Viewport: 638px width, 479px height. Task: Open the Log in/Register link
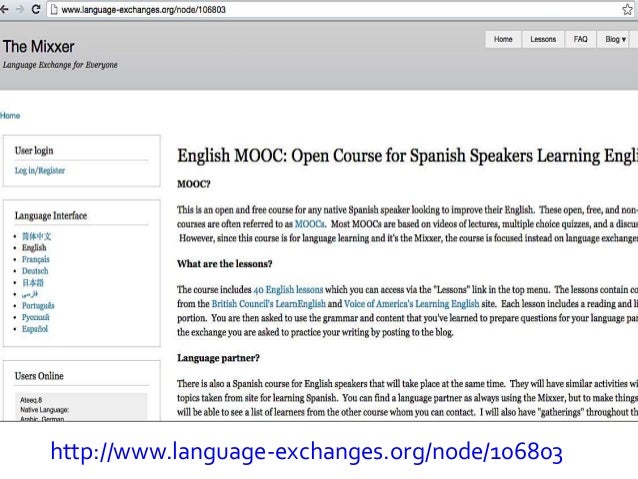(40, 171)
